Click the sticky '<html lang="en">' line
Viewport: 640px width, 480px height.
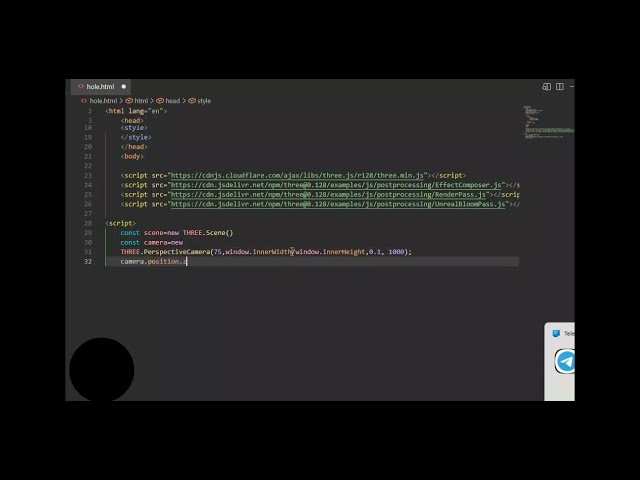pyautogui.click(x=136, y=111)
